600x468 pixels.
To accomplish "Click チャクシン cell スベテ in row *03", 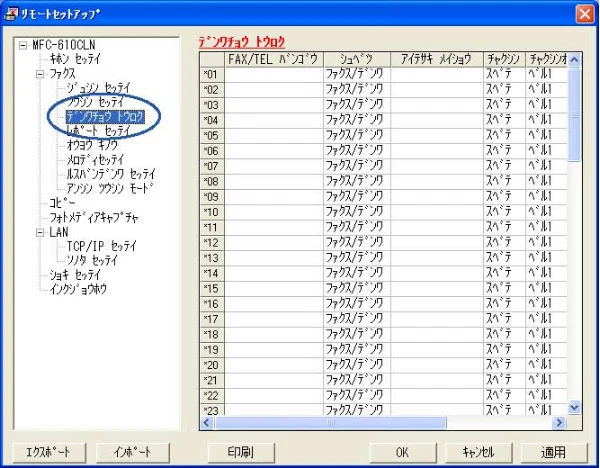I will tap(504, 105).
